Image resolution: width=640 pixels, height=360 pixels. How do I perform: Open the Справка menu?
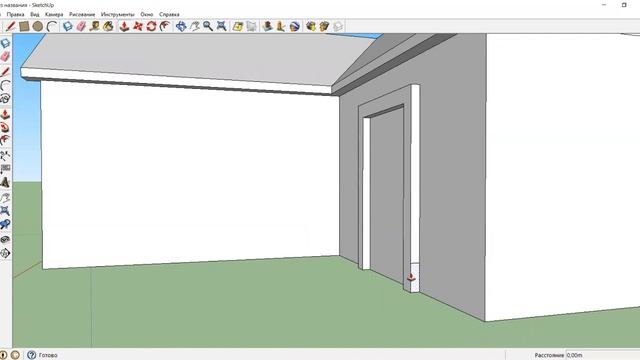(169, 14)
